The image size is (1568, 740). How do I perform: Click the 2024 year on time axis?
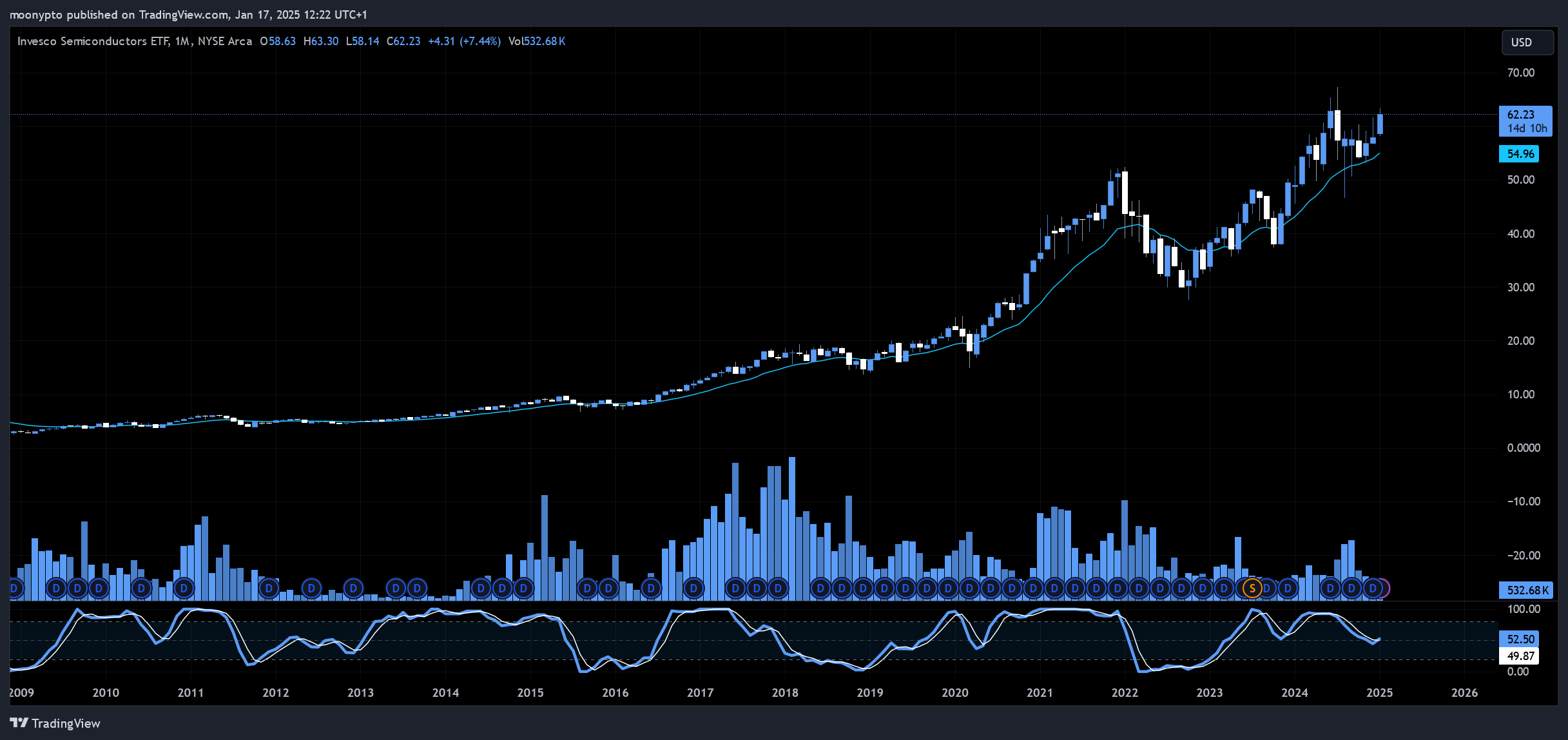tap(1295, 693)
